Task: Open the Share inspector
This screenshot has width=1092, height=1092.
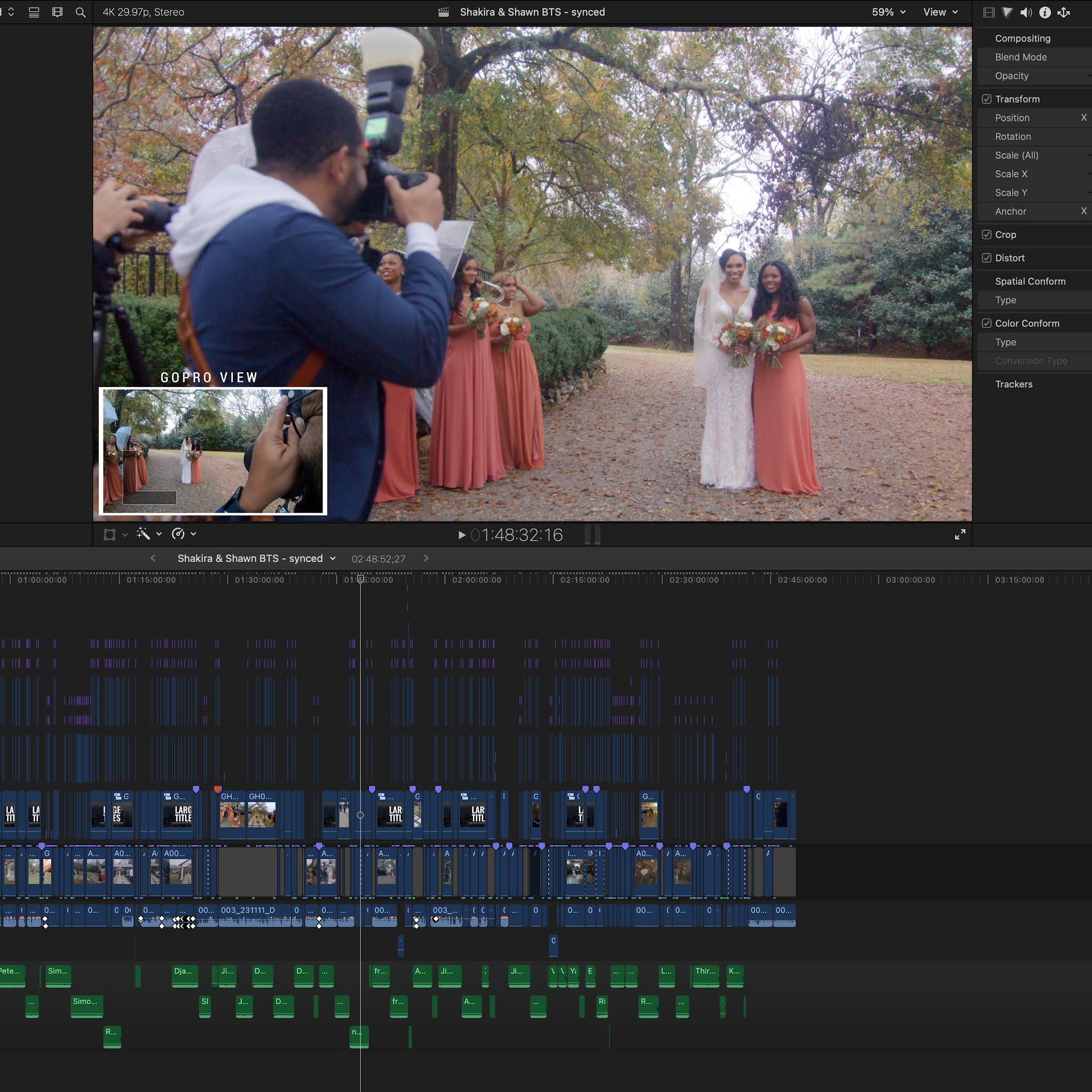Action: pyautogui.click(x=1063, y=12)
